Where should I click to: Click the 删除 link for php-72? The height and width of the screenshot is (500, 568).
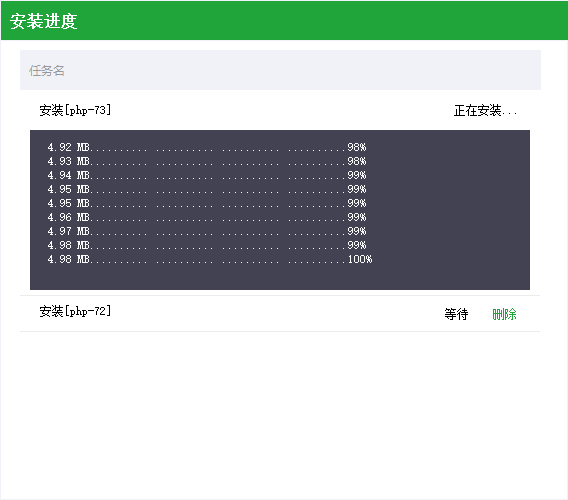(504, 314)
